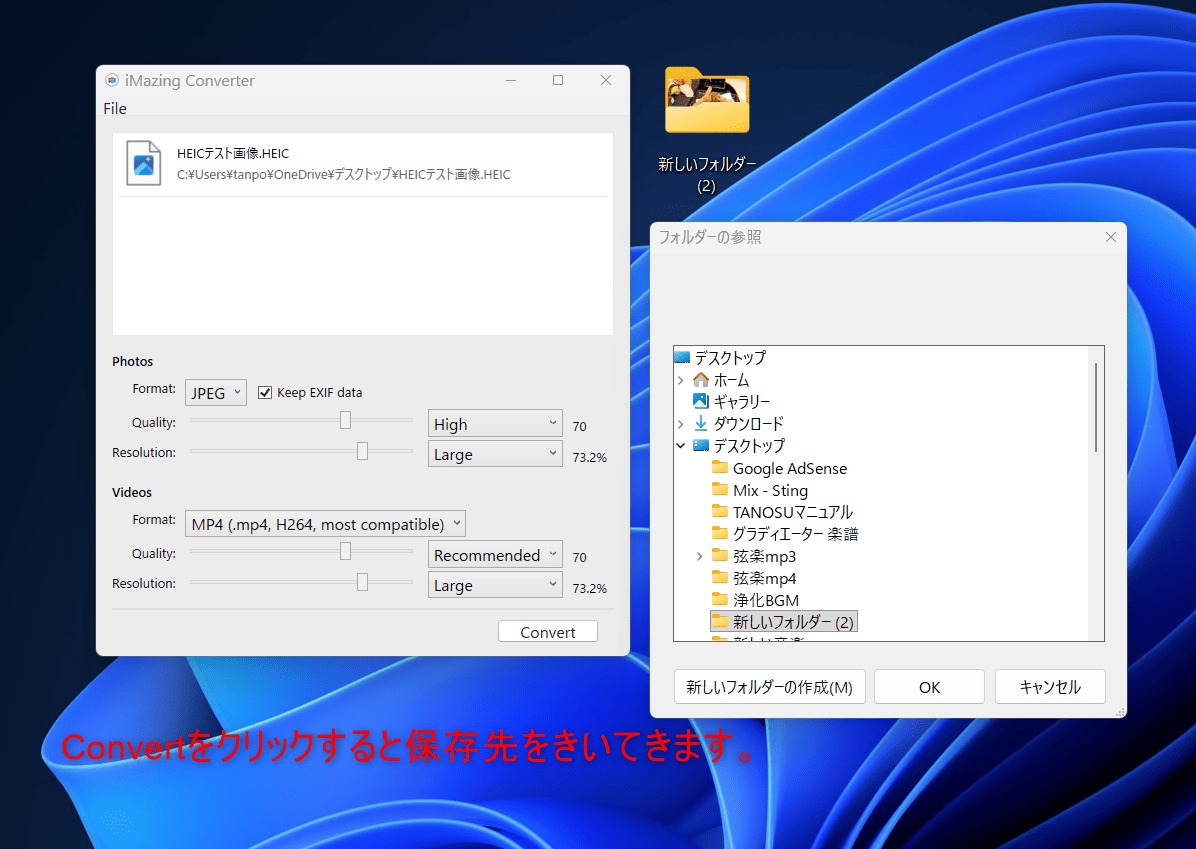The image size is (1196, 849).
Task: Expand the 弦楽mp3 folder tree node
Action: pyautogui.click(x=699, y=556)
